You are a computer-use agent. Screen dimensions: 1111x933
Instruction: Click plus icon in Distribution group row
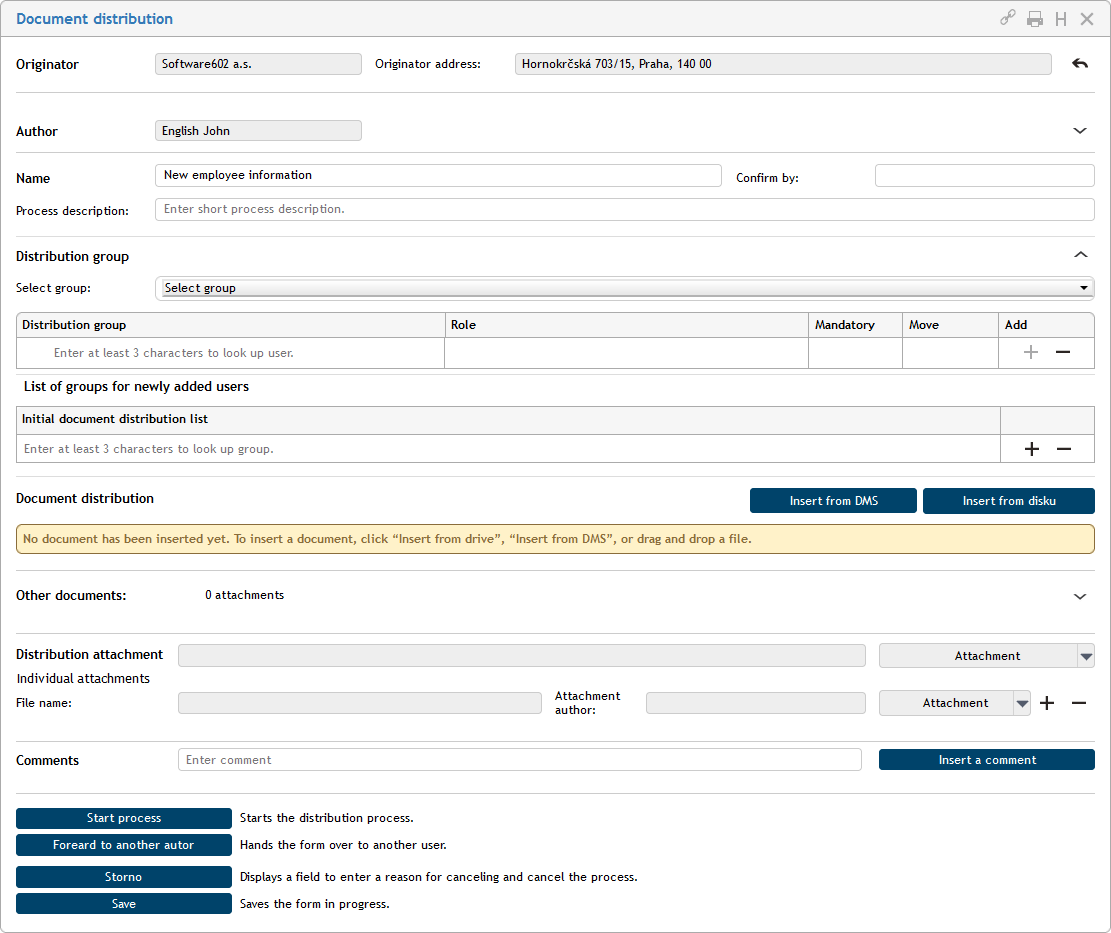point(1031,352)
